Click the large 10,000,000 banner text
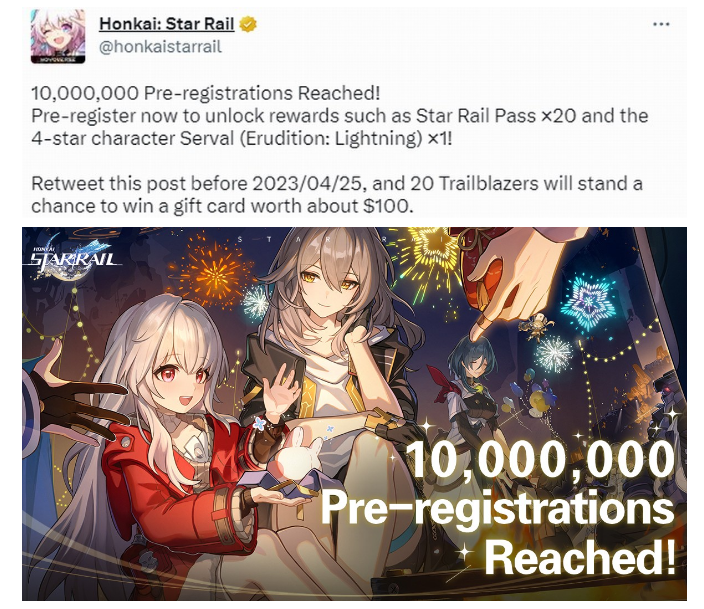Screen dimensions: 704x609 [x=541, y=459]
